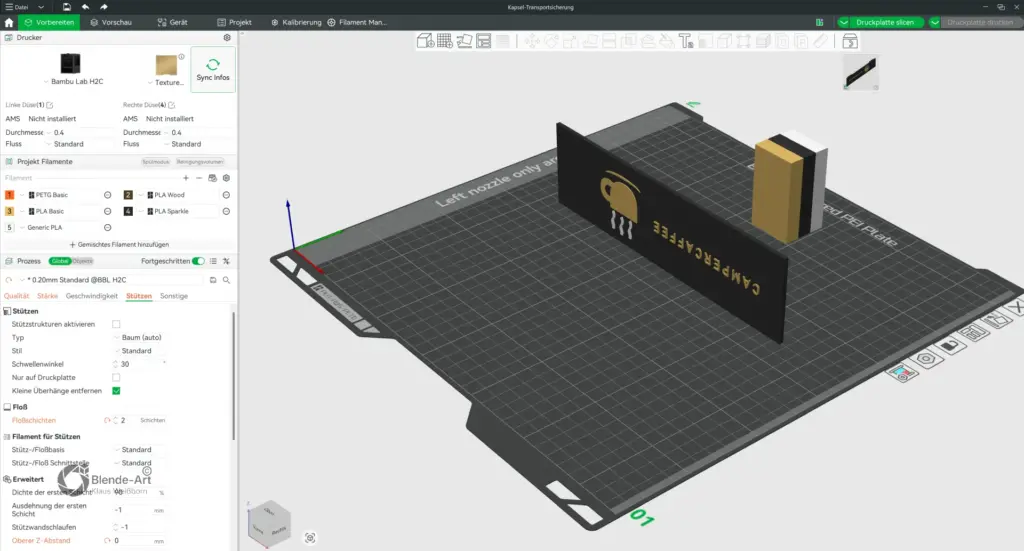Remove Generic PLA filament via minus circle
This screenshot has width=1024, height=551.
coord(108,227)
